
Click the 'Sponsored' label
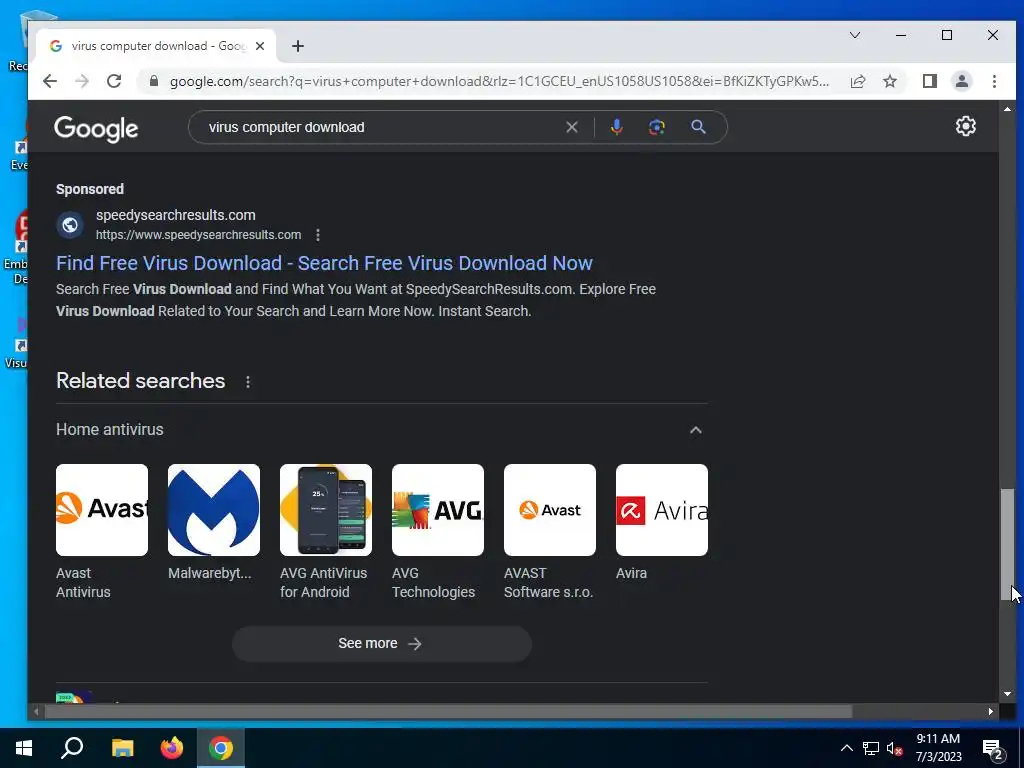click(89, 189)
